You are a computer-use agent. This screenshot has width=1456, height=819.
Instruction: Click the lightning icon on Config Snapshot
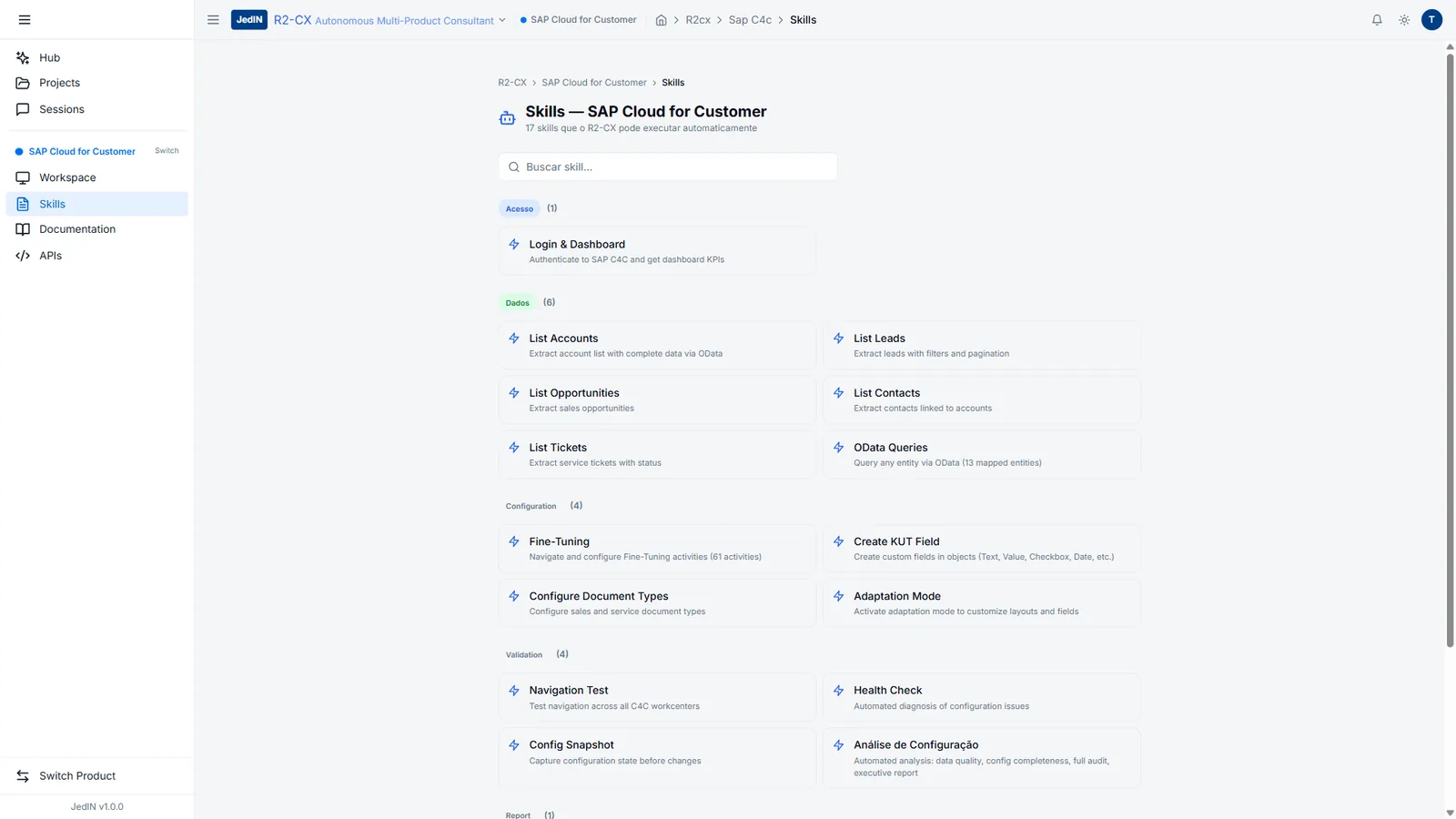coord(514,745)
